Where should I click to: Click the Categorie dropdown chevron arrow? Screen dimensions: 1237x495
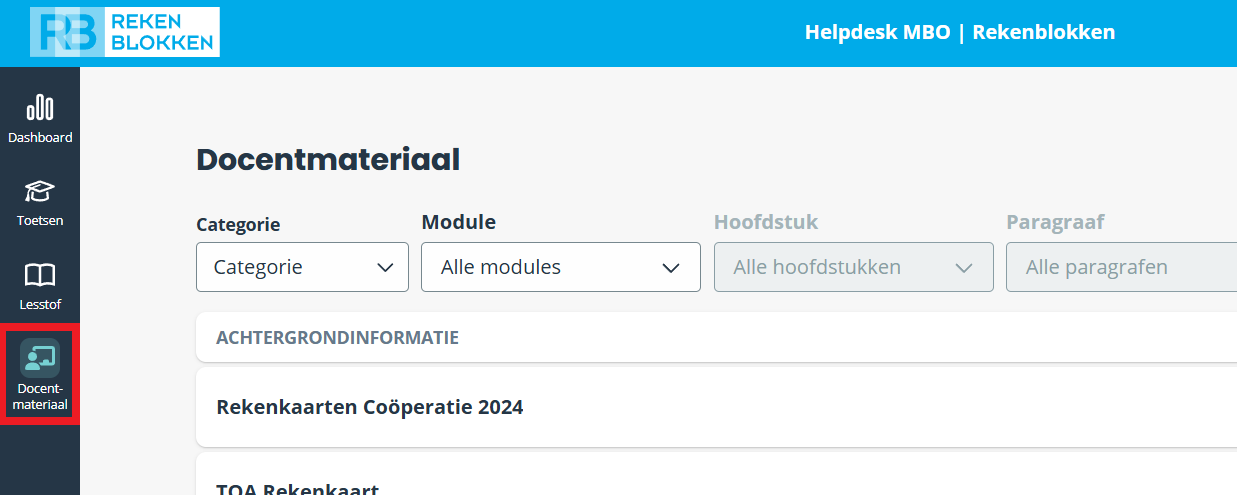click(385, 267)
